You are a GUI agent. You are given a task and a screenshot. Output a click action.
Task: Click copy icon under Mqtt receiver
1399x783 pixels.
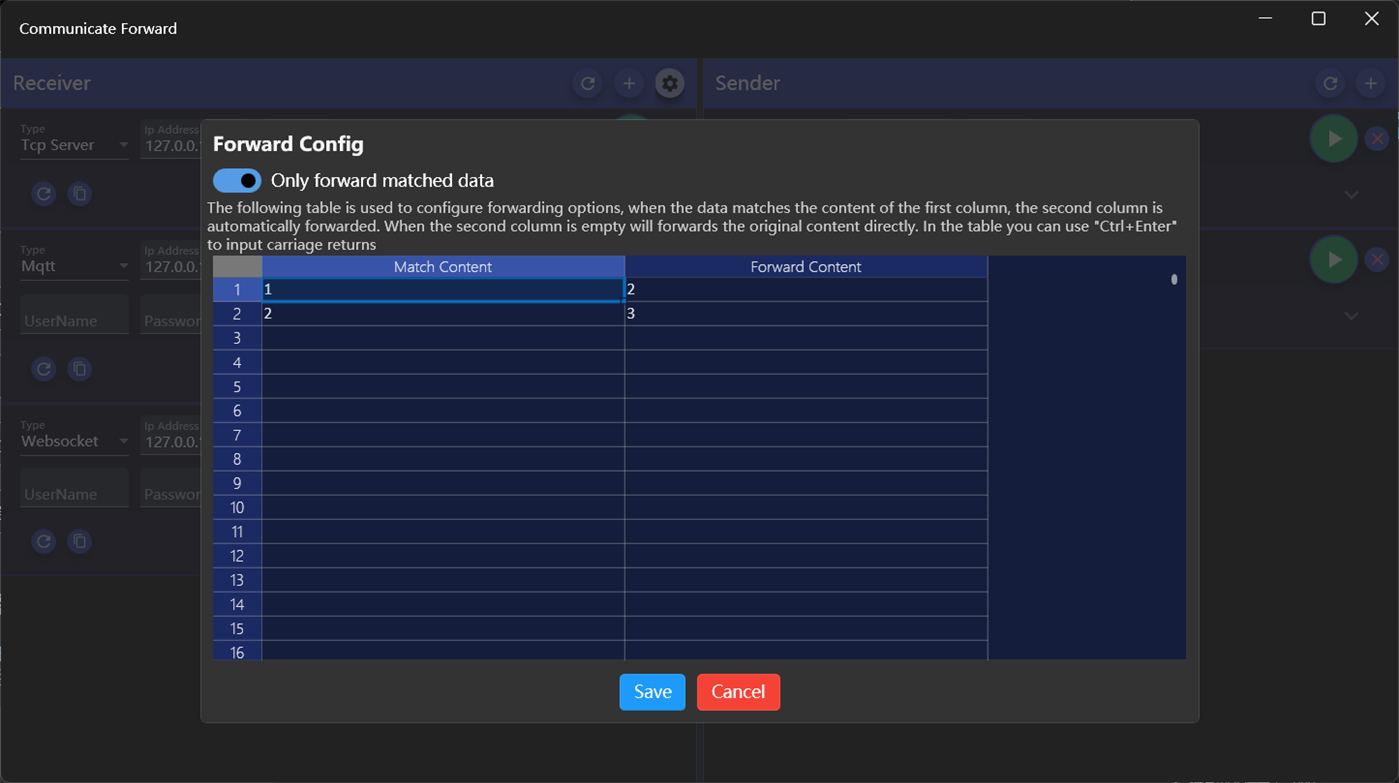point(80,369)
